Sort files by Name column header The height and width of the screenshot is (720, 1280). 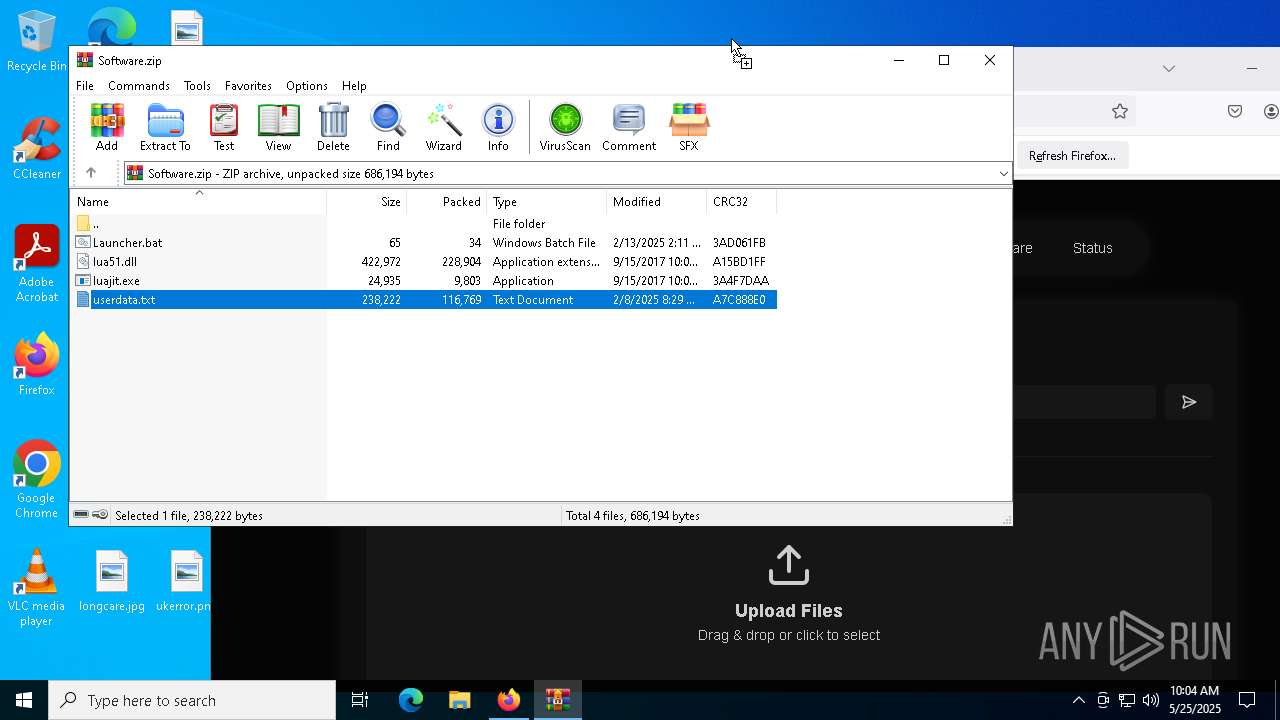point(198,201)
